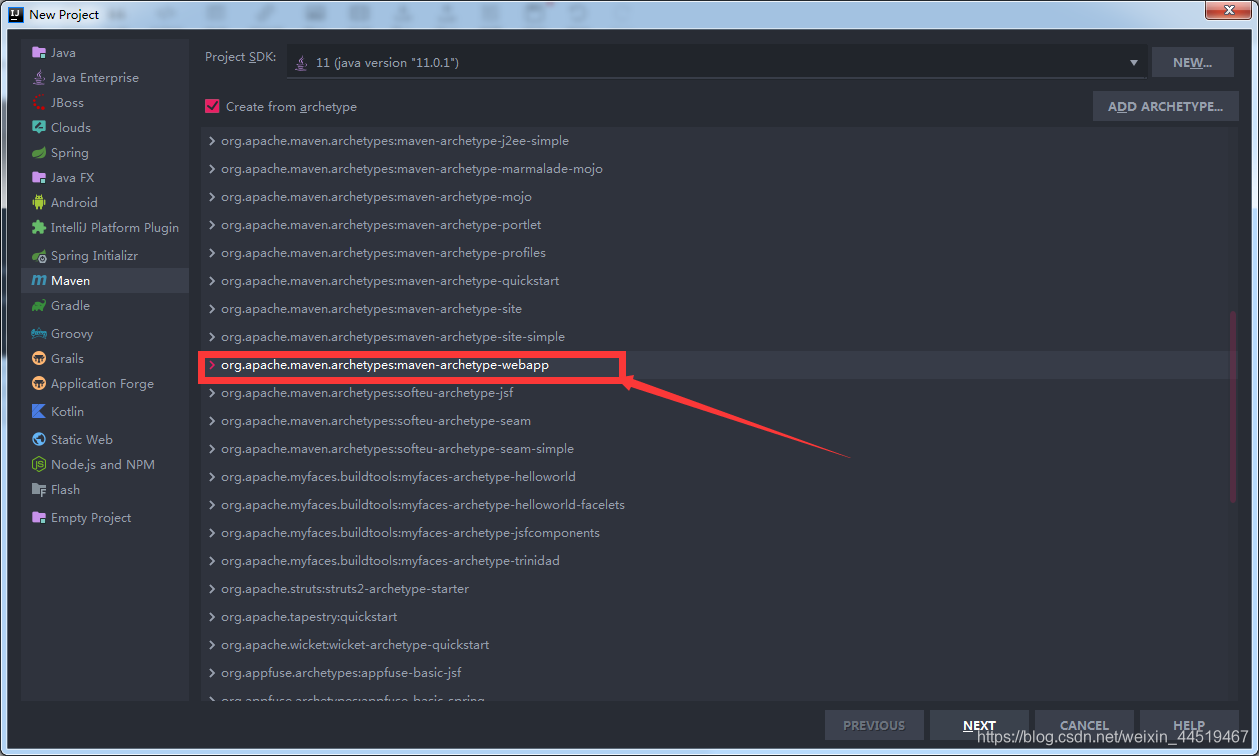Viewport: 1259px width, 756px height.
Task: Select Java Enterprise project type
Action: click(105, 78)
